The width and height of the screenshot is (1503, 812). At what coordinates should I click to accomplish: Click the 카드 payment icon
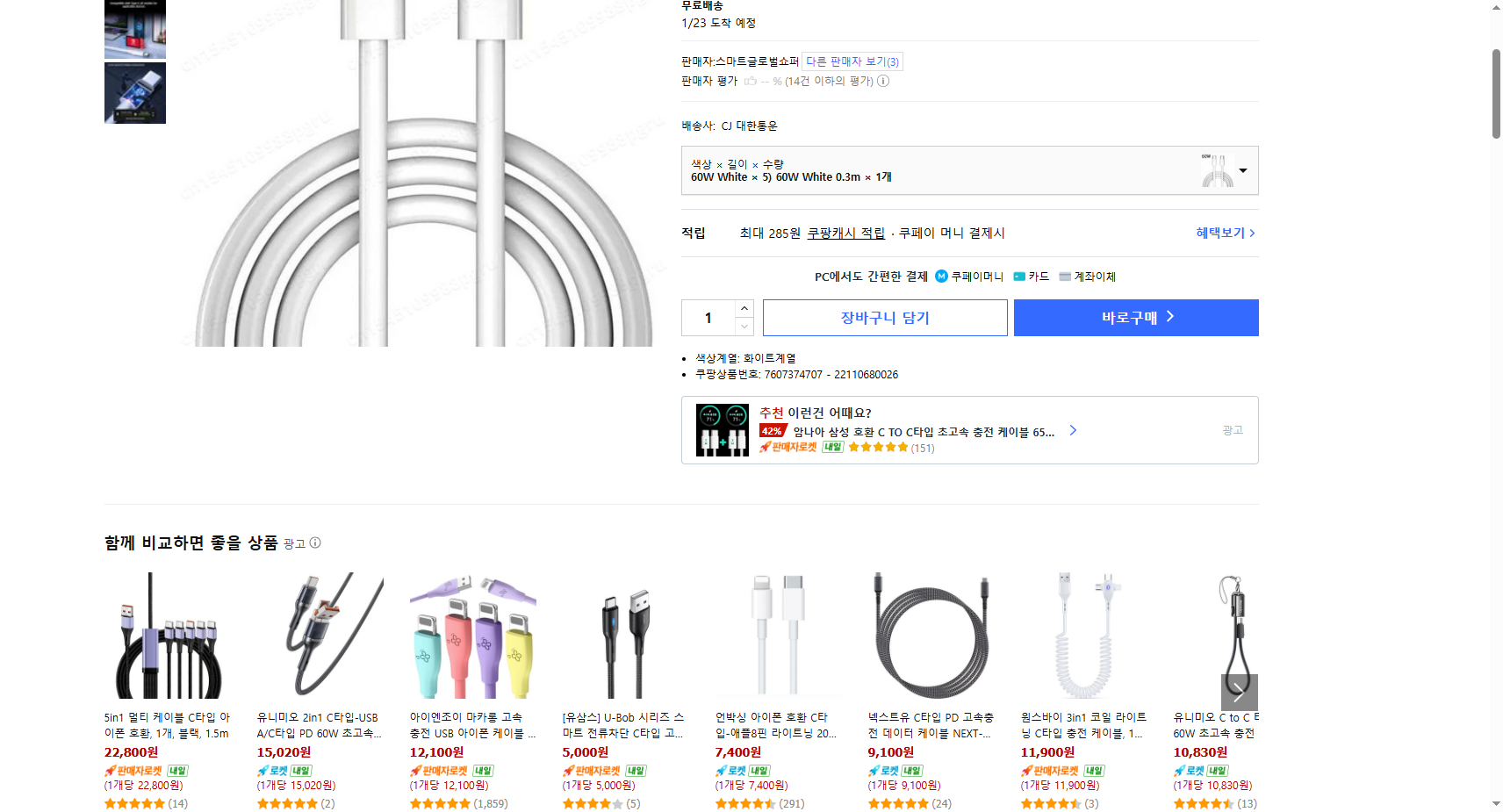pyautogui.click(x=1019, y=277)
